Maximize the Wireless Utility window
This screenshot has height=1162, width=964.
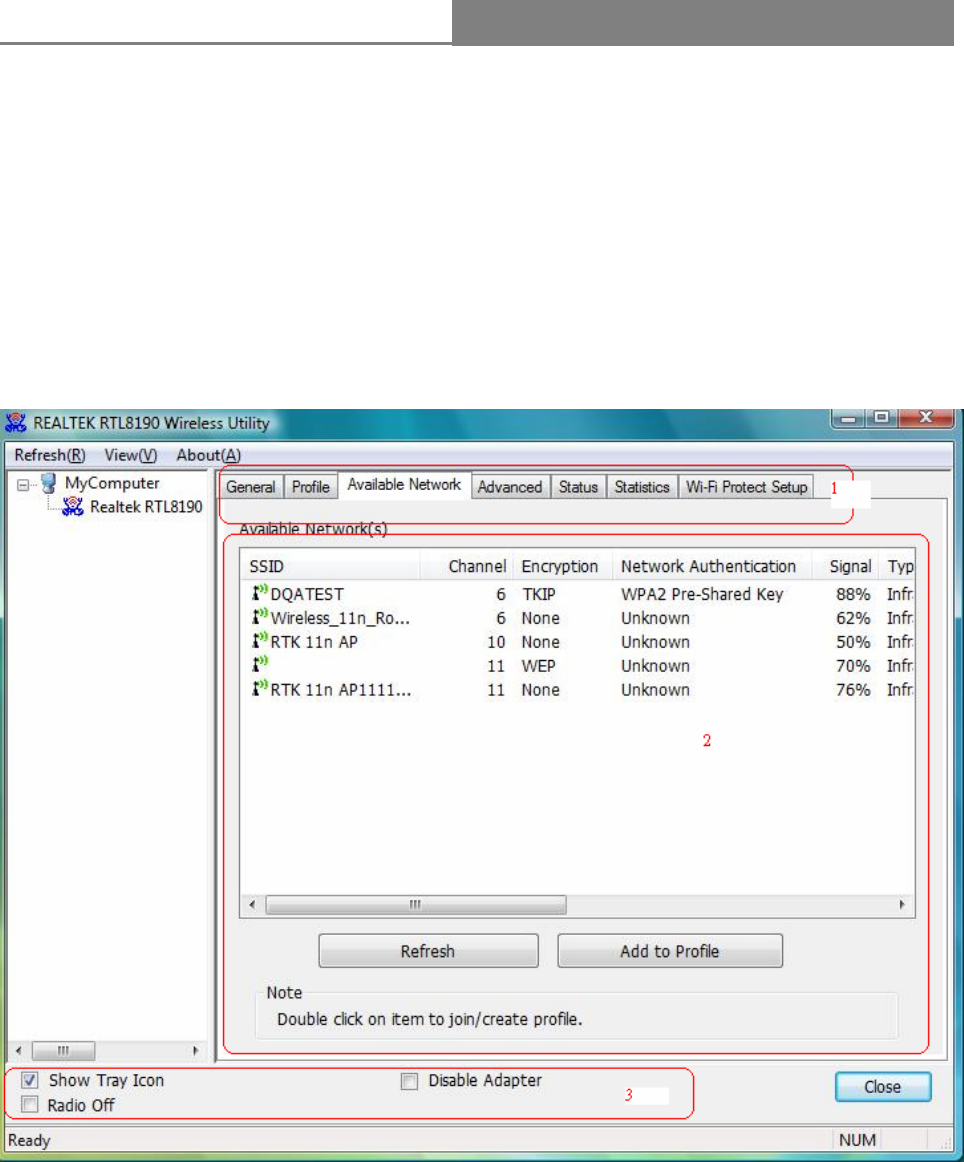pyautogui.click(x=882, y=418)
